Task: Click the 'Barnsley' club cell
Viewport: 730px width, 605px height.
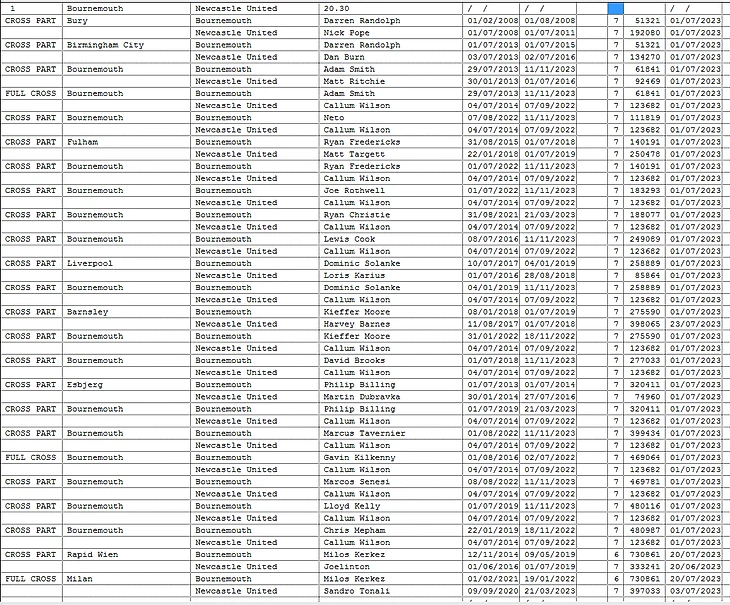Action: [x=126, y=311]
